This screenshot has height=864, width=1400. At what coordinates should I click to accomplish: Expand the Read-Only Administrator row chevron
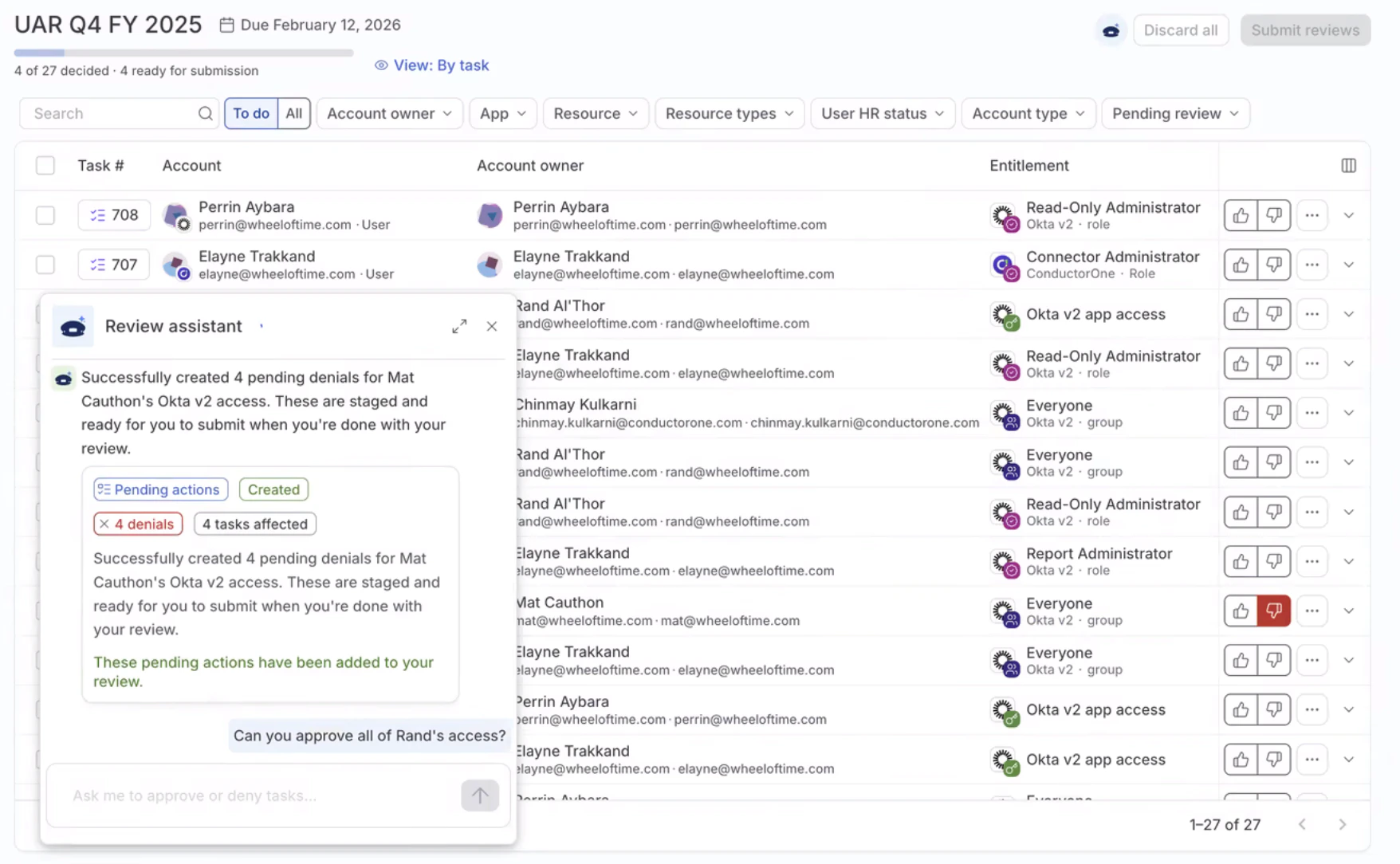coord(1350,215)
